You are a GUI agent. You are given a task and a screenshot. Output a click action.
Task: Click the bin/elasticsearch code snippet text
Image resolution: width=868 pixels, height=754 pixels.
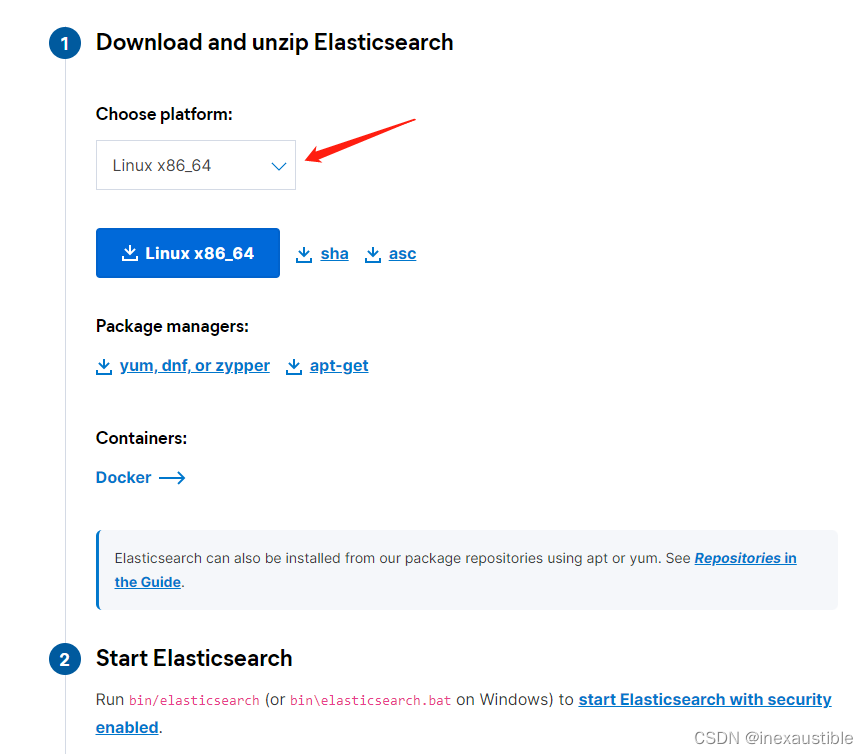193,700
